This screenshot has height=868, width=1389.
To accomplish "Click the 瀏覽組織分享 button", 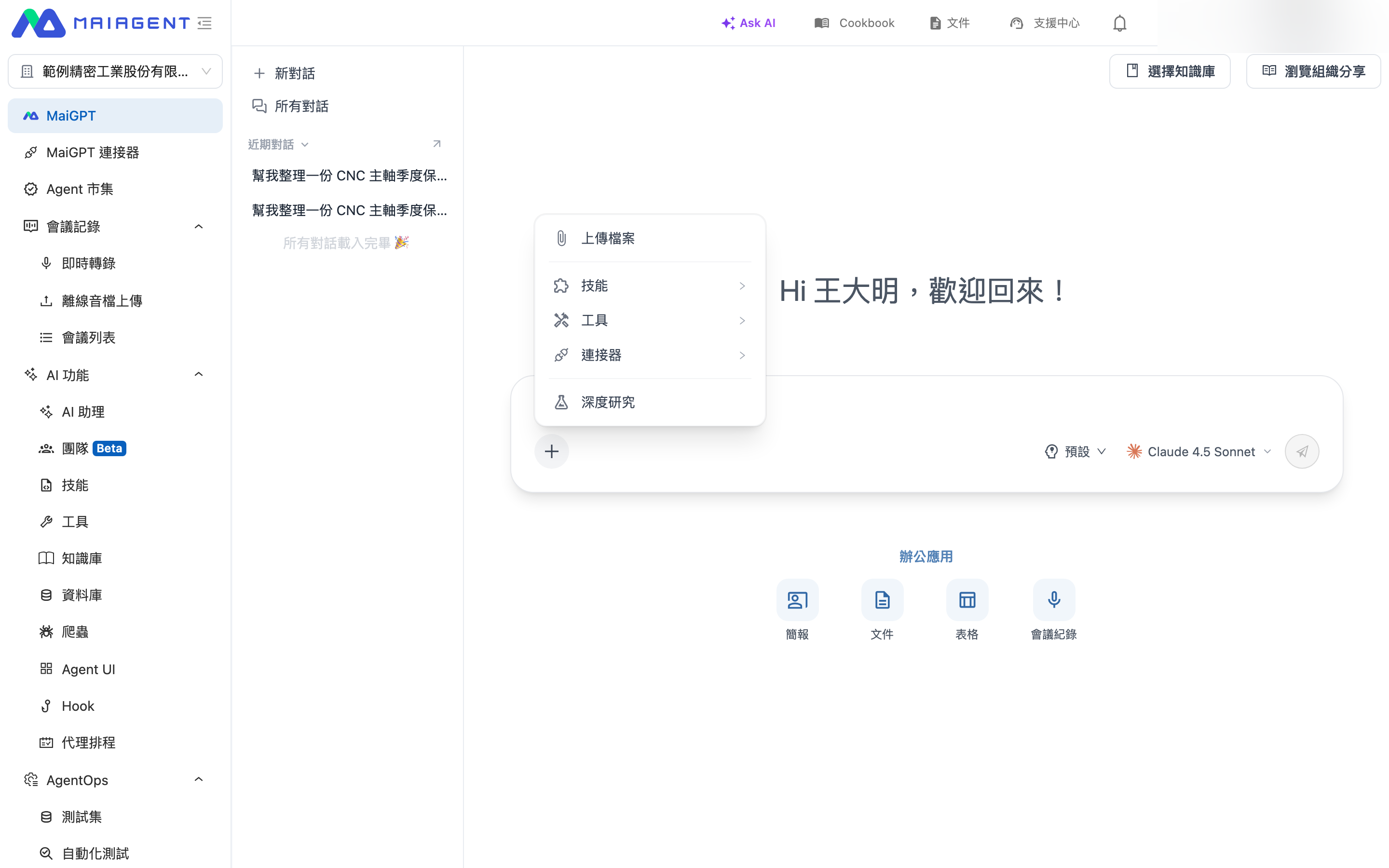I will click(1313, 71).
